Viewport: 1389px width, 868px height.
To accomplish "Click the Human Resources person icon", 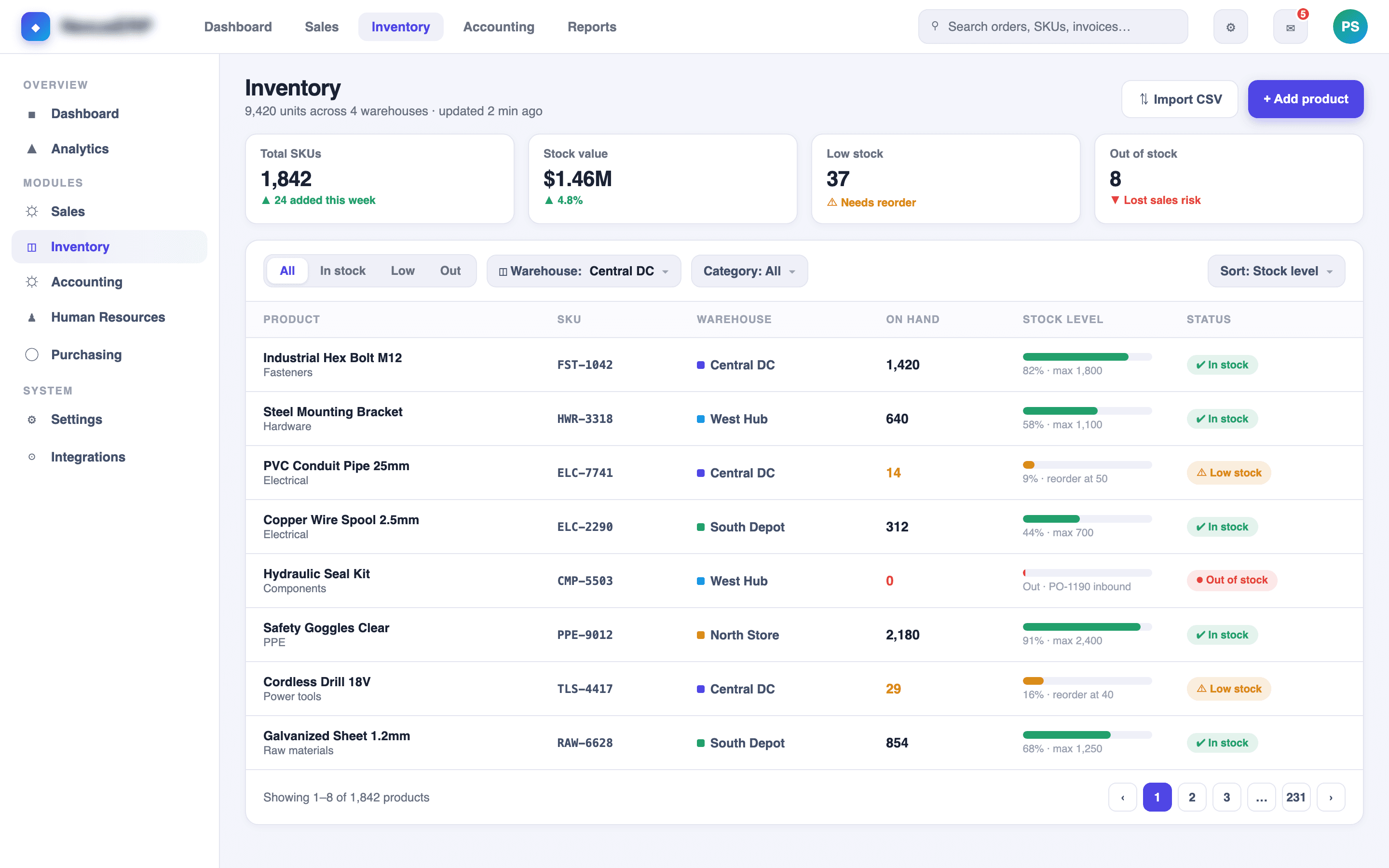I will tap(32, 317).
